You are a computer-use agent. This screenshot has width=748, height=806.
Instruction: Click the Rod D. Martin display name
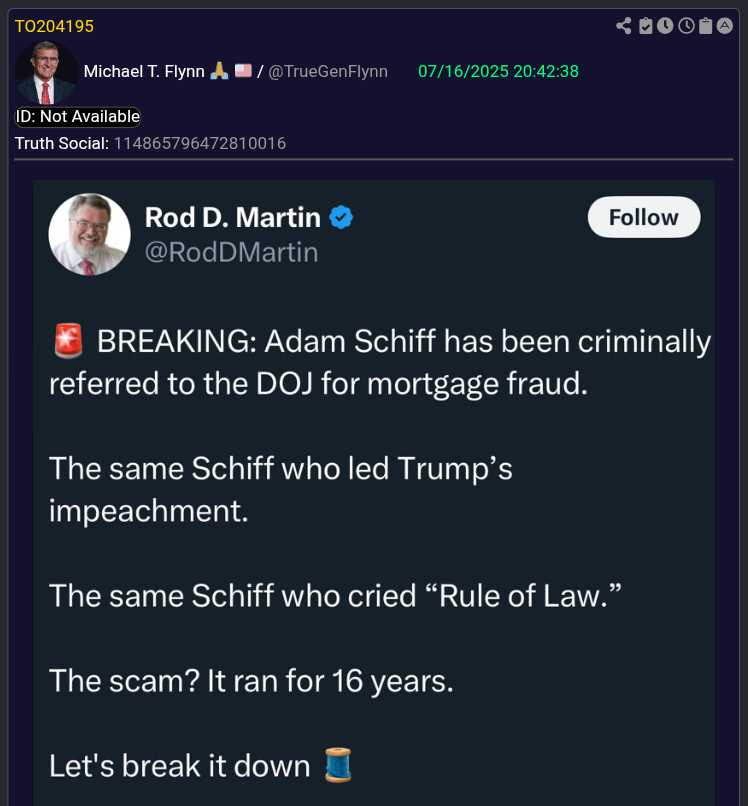[232, 217]
